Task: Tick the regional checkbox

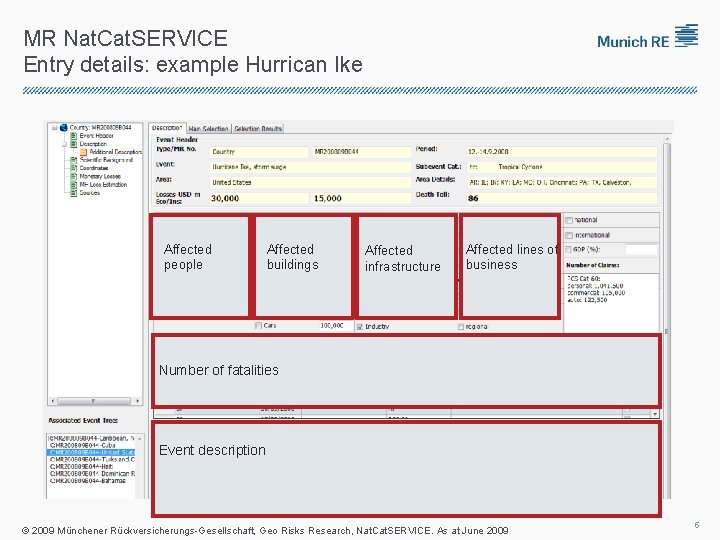Action: pyautogui.click(x=461, y=327)
